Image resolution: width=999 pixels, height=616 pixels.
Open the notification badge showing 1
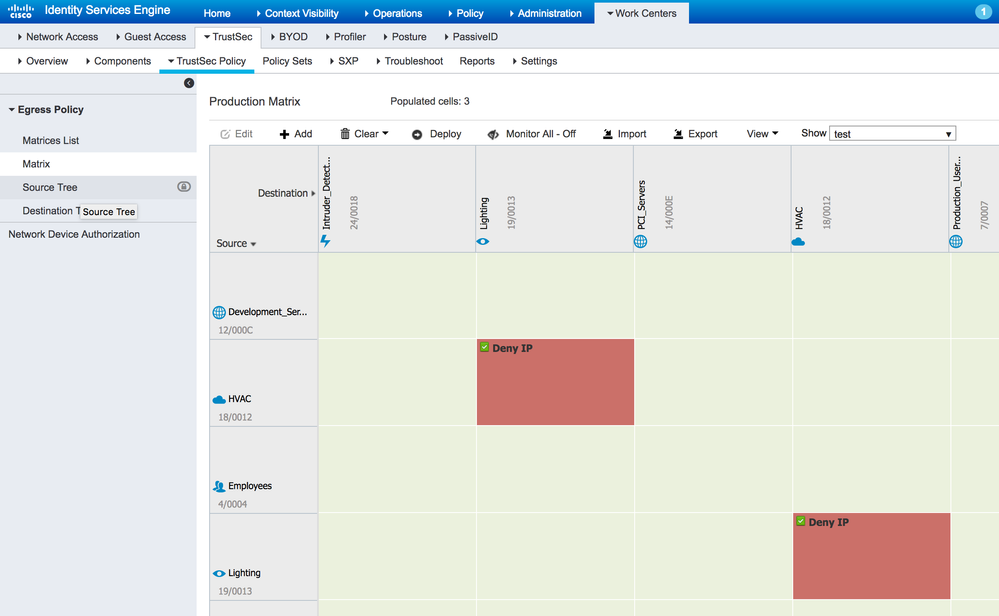click(983, 11)
